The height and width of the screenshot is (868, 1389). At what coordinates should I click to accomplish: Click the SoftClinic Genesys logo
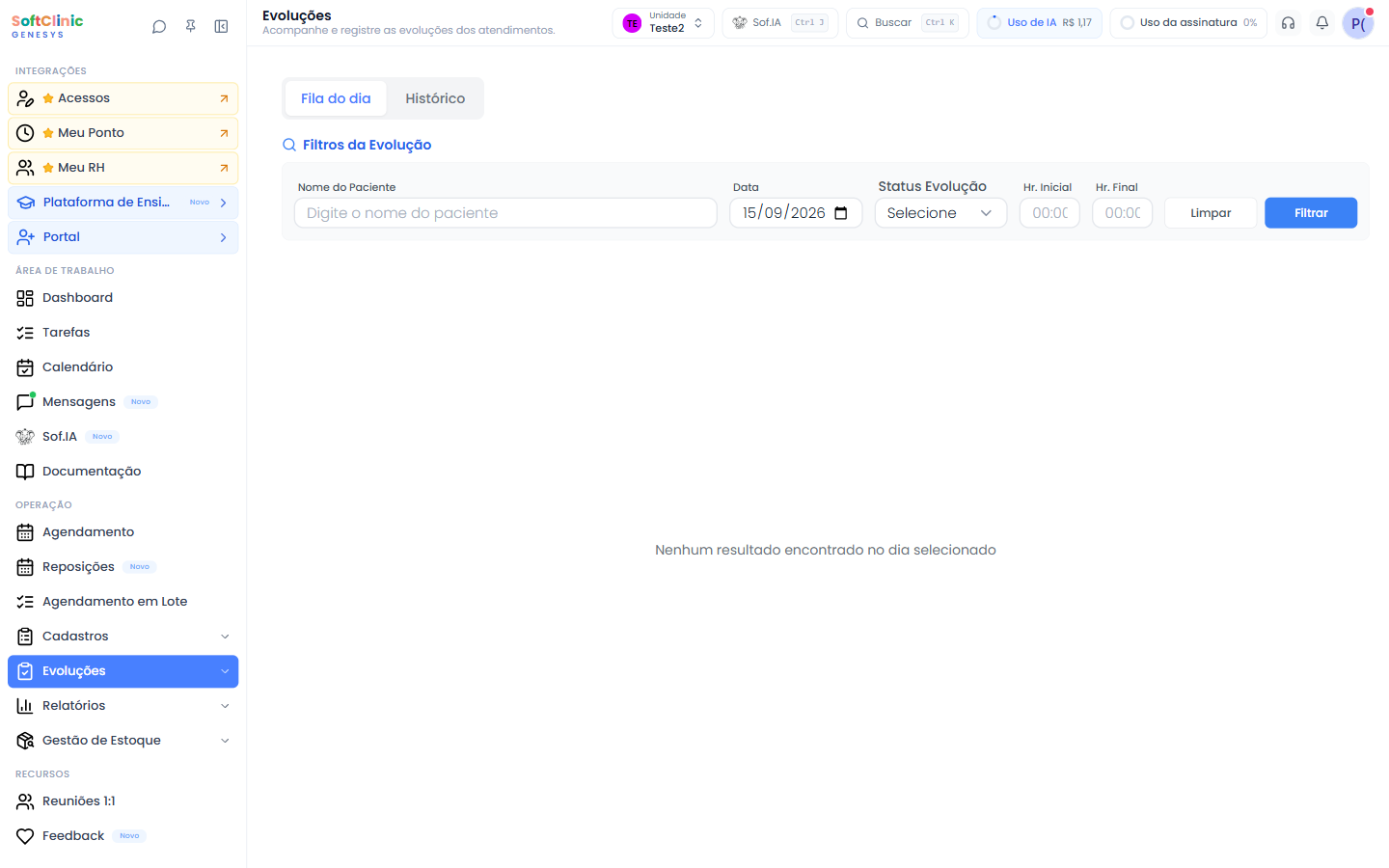(x=47, y=26)
